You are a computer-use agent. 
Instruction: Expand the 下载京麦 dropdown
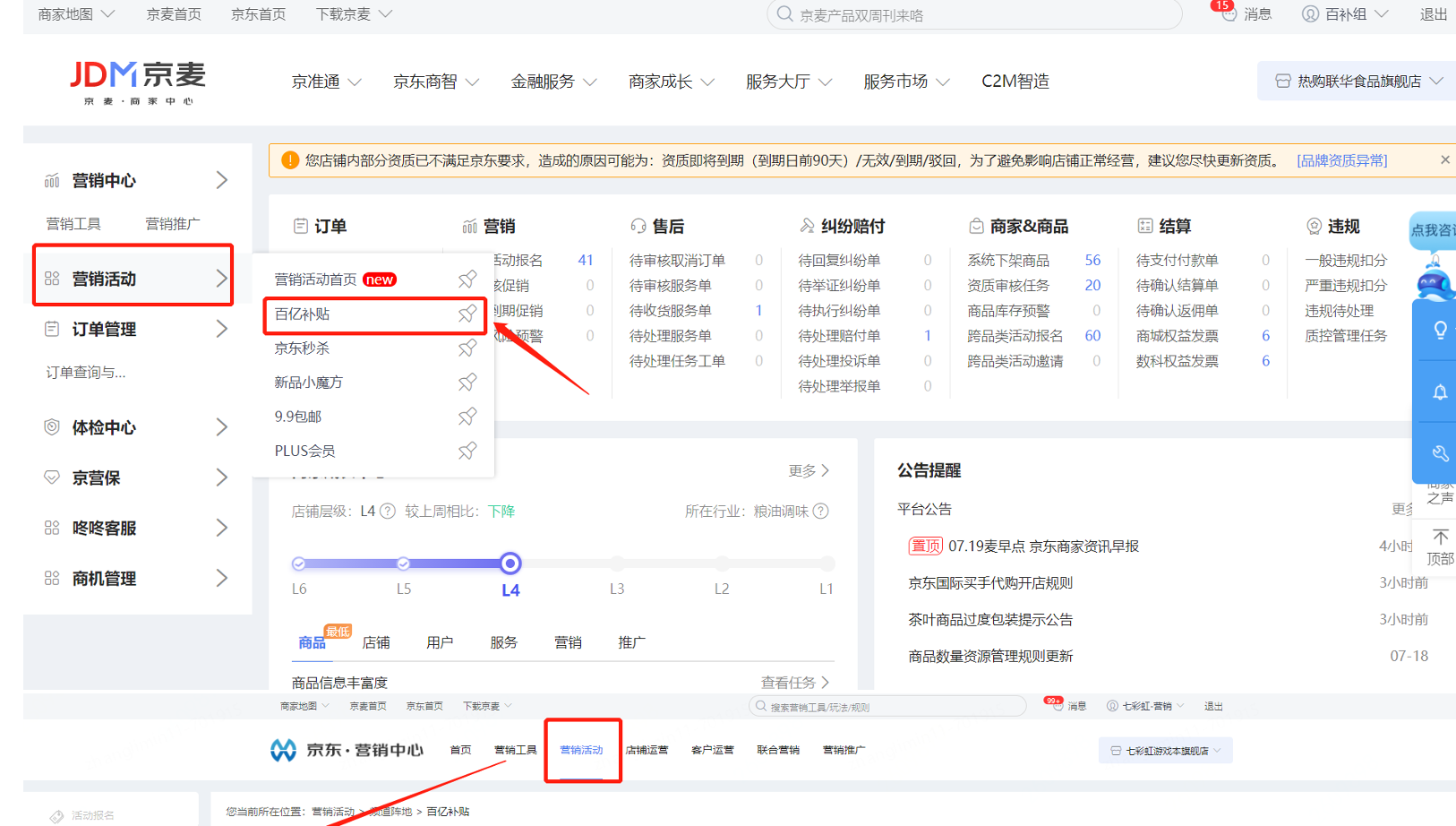click(x=355, y=14)
